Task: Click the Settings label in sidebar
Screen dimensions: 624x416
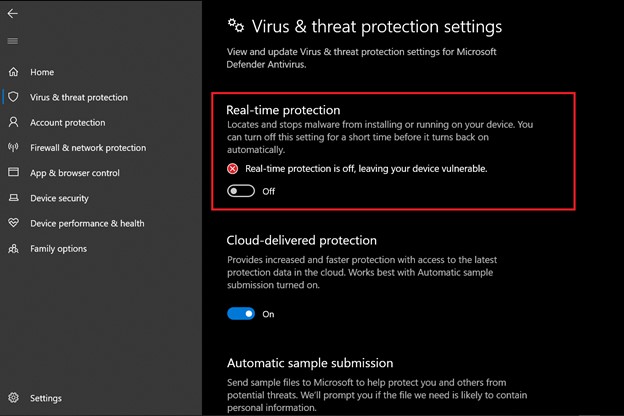Action: (x=46, y=398)
